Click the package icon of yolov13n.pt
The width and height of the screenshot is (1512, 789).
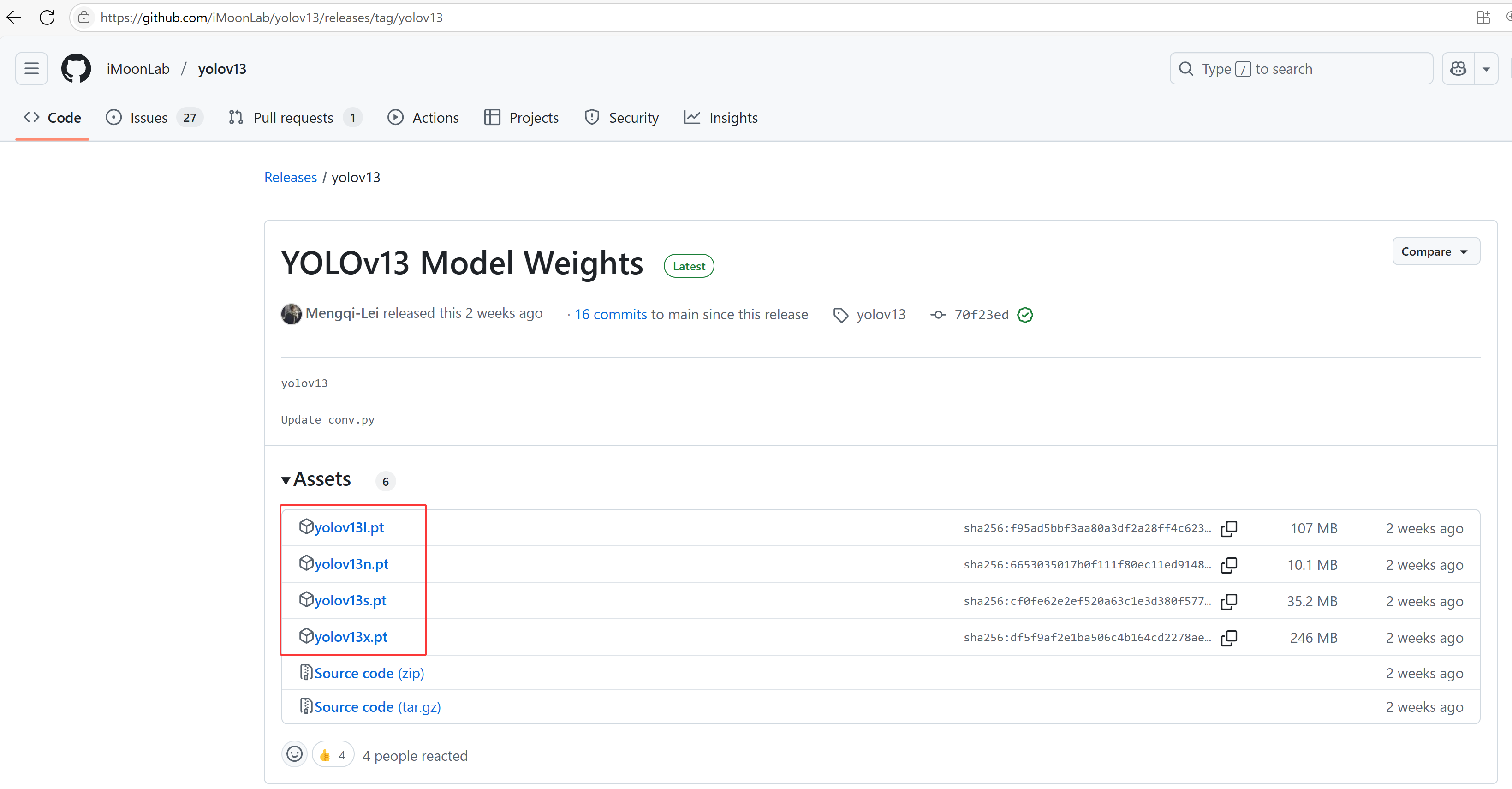(x=306, y=563)
